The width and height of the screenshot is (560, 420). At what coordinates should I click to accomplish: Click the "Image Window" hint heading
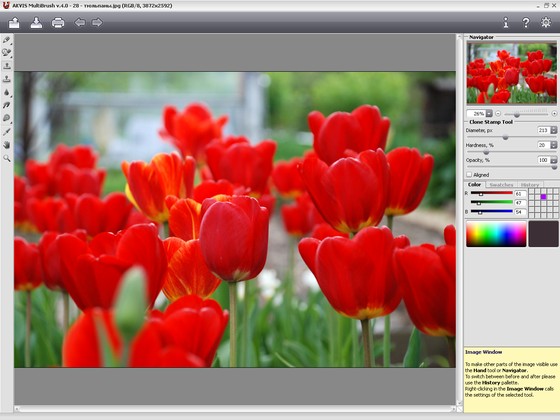(484, 352)
